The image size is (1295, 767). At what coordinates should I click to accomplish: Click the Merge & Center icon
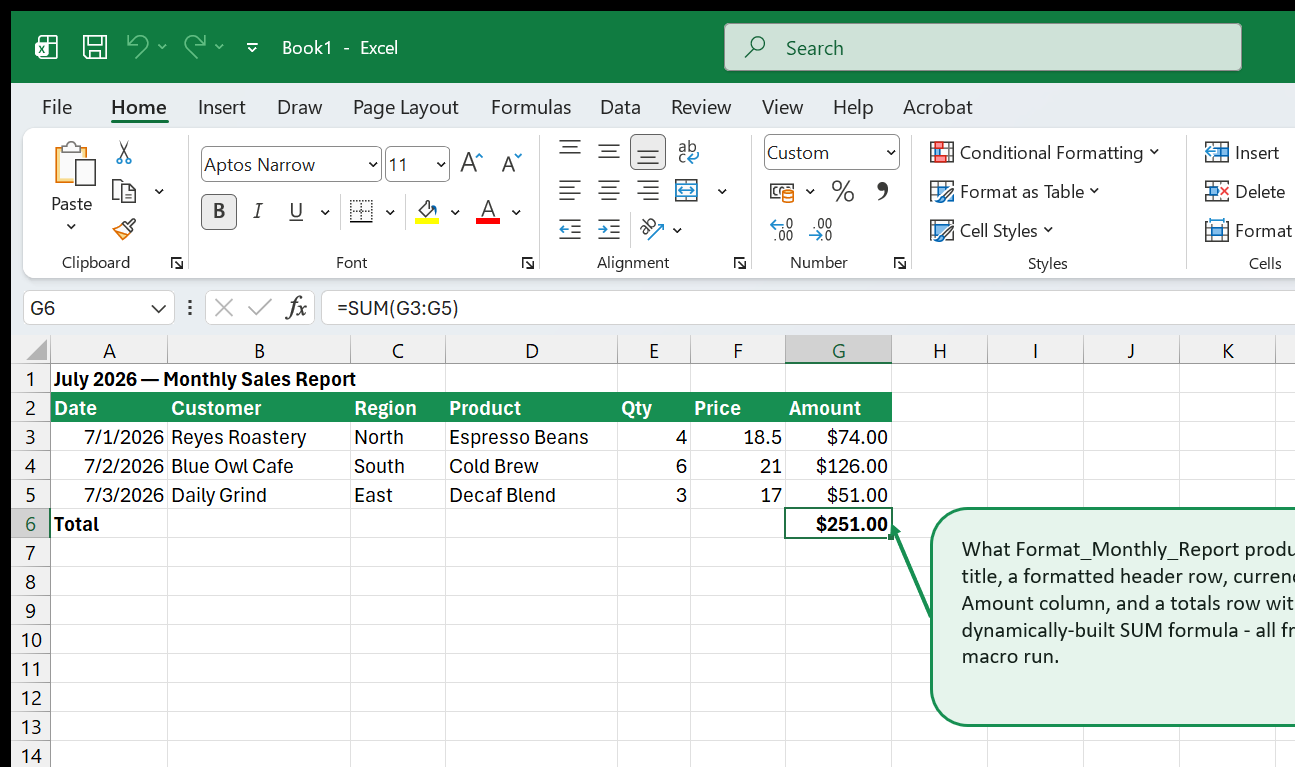(x=687, y=190)
